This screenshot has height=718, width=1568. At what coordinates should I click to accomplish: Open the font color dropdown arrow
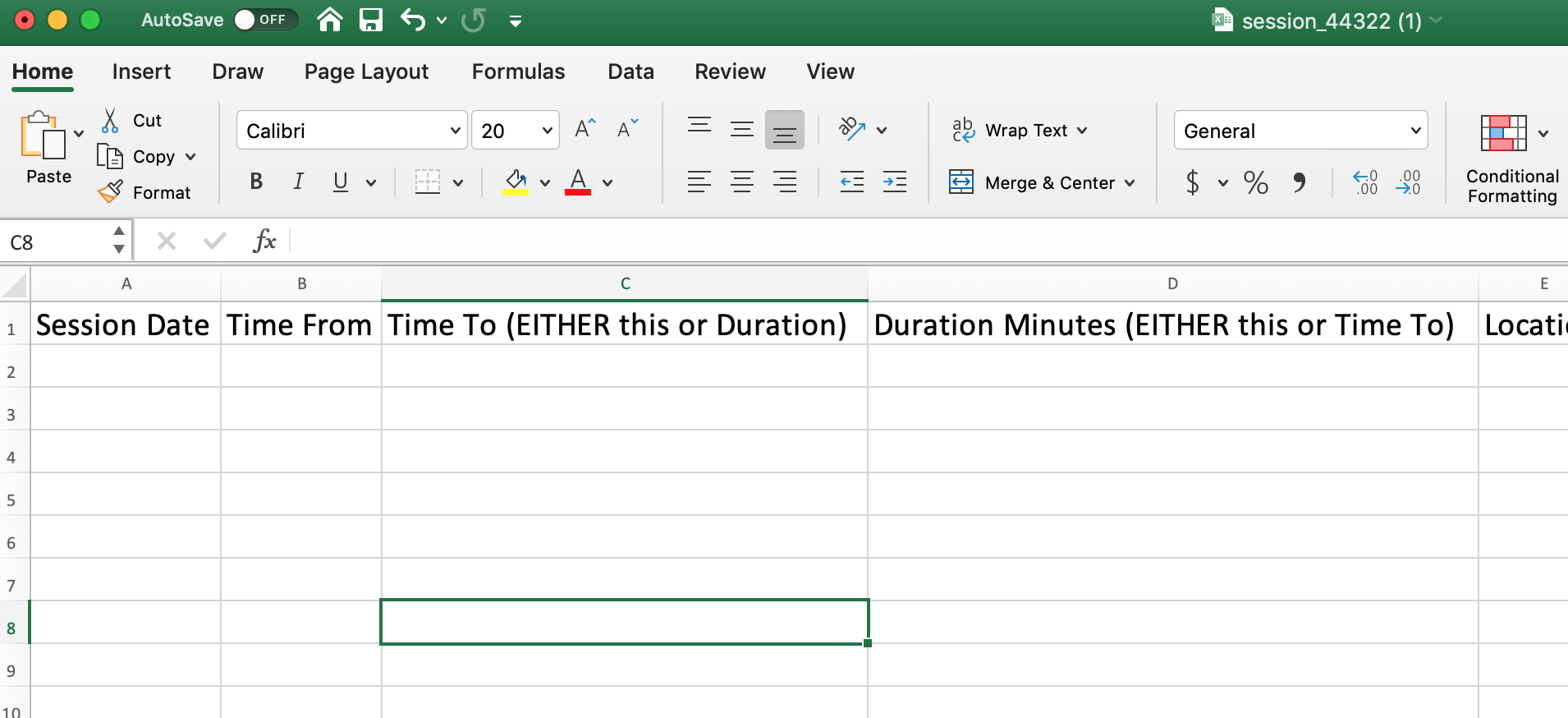click(607, 182)
